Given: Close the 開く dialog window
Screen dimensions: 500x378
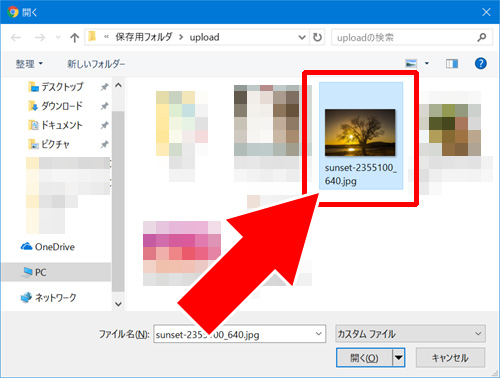Looking at the screenshot, I should [486, 12].
